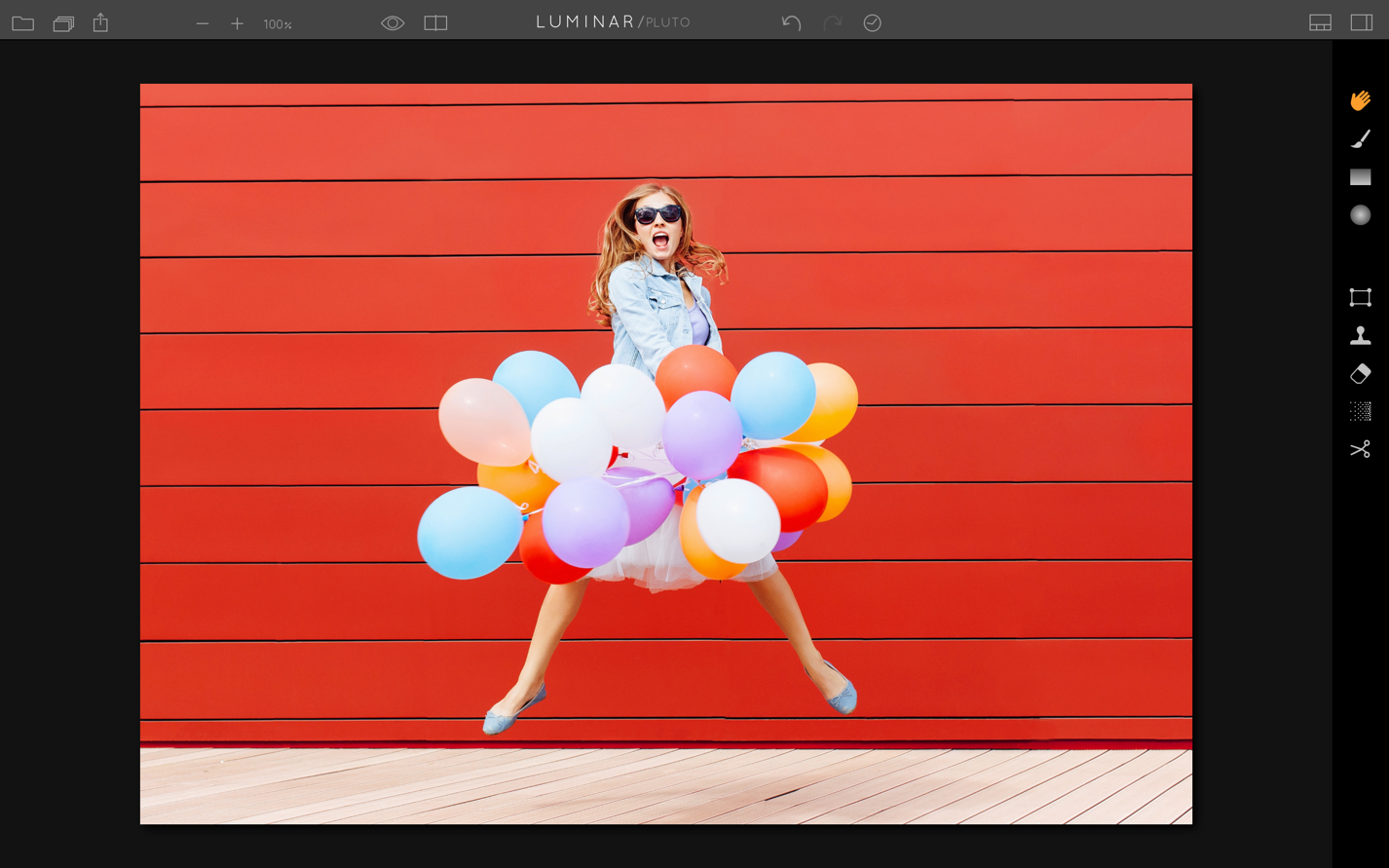The image size is (1389, 868).
Task: Click the 100% zoom level
Action: pos(278,24)
